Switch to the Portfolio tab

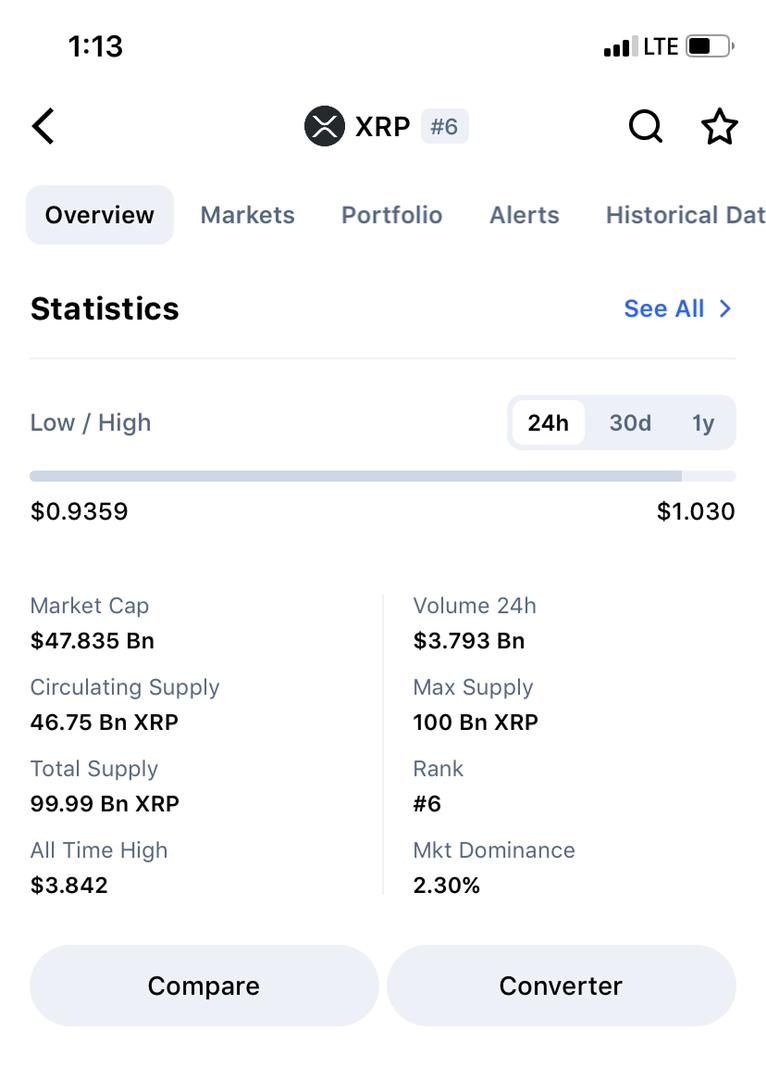(x=392, y=215)
